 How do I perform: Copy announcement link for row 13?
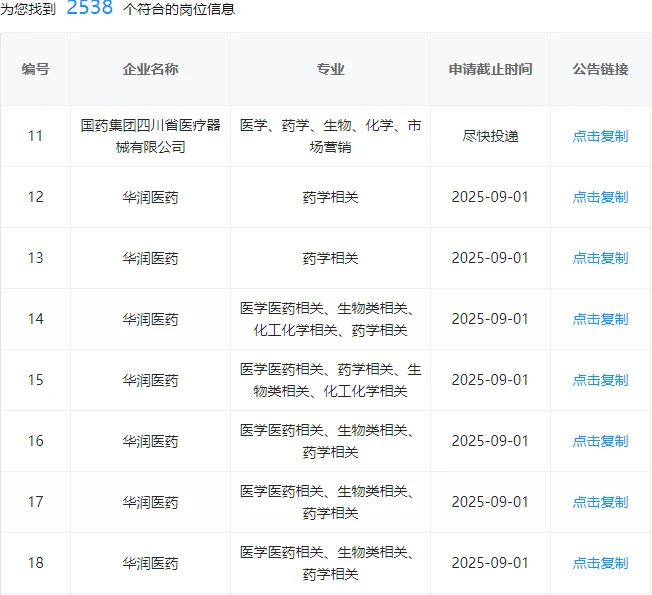click(x=600, y=258)
